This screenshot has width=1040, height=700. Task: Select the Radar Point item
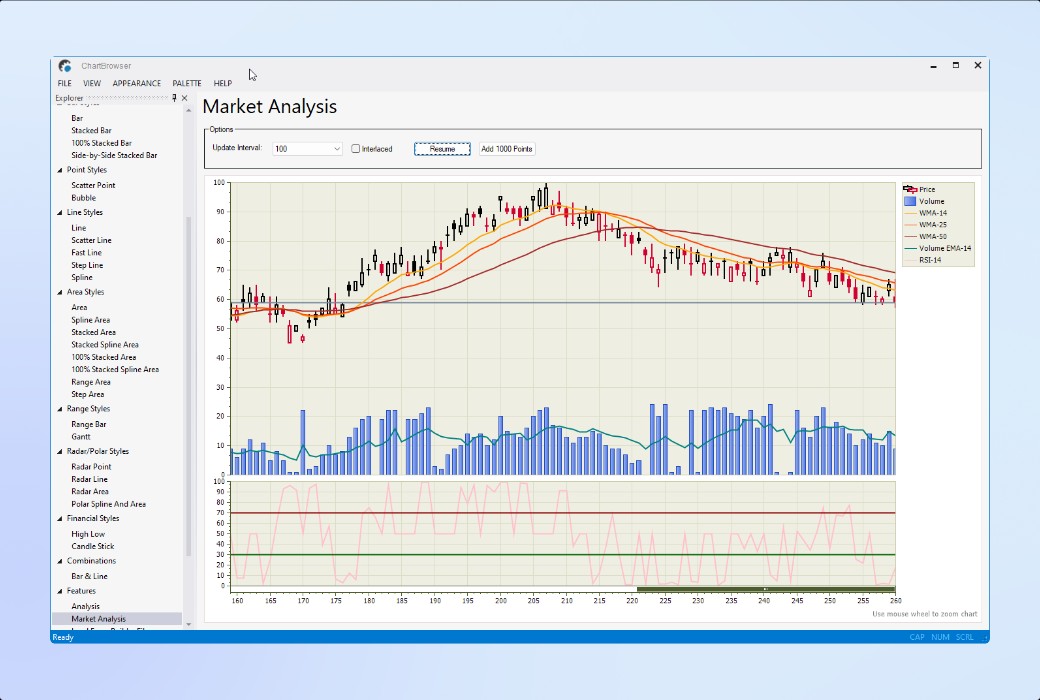click(x=92, y=466)
